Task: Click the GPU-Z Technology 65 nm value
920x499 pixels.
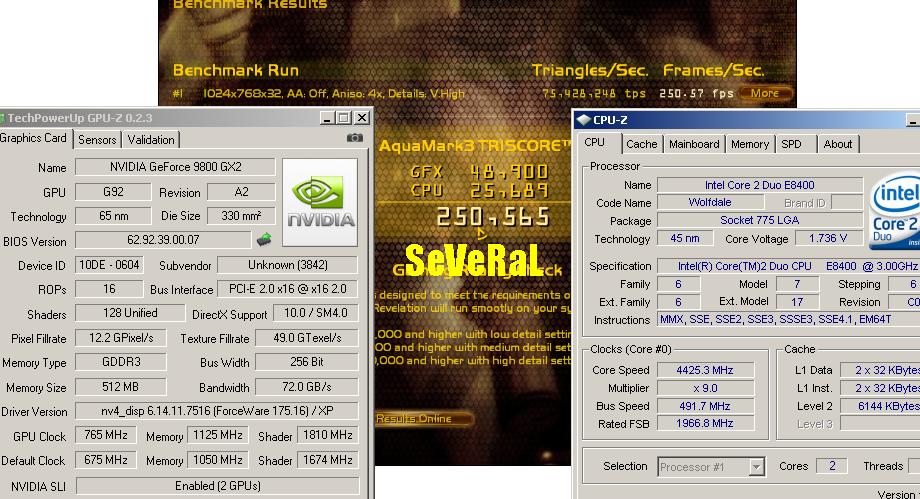Action: point(113,215)
